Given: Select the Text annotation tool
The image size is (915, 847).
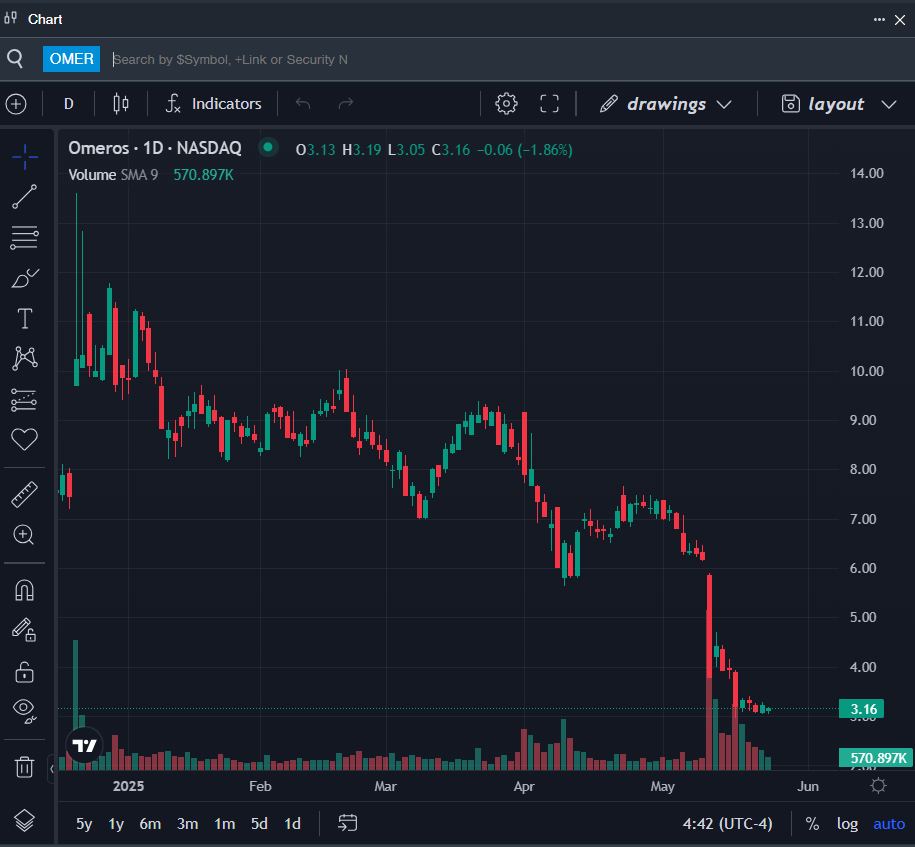Looking at the screenshot, I should pos(25,319).
